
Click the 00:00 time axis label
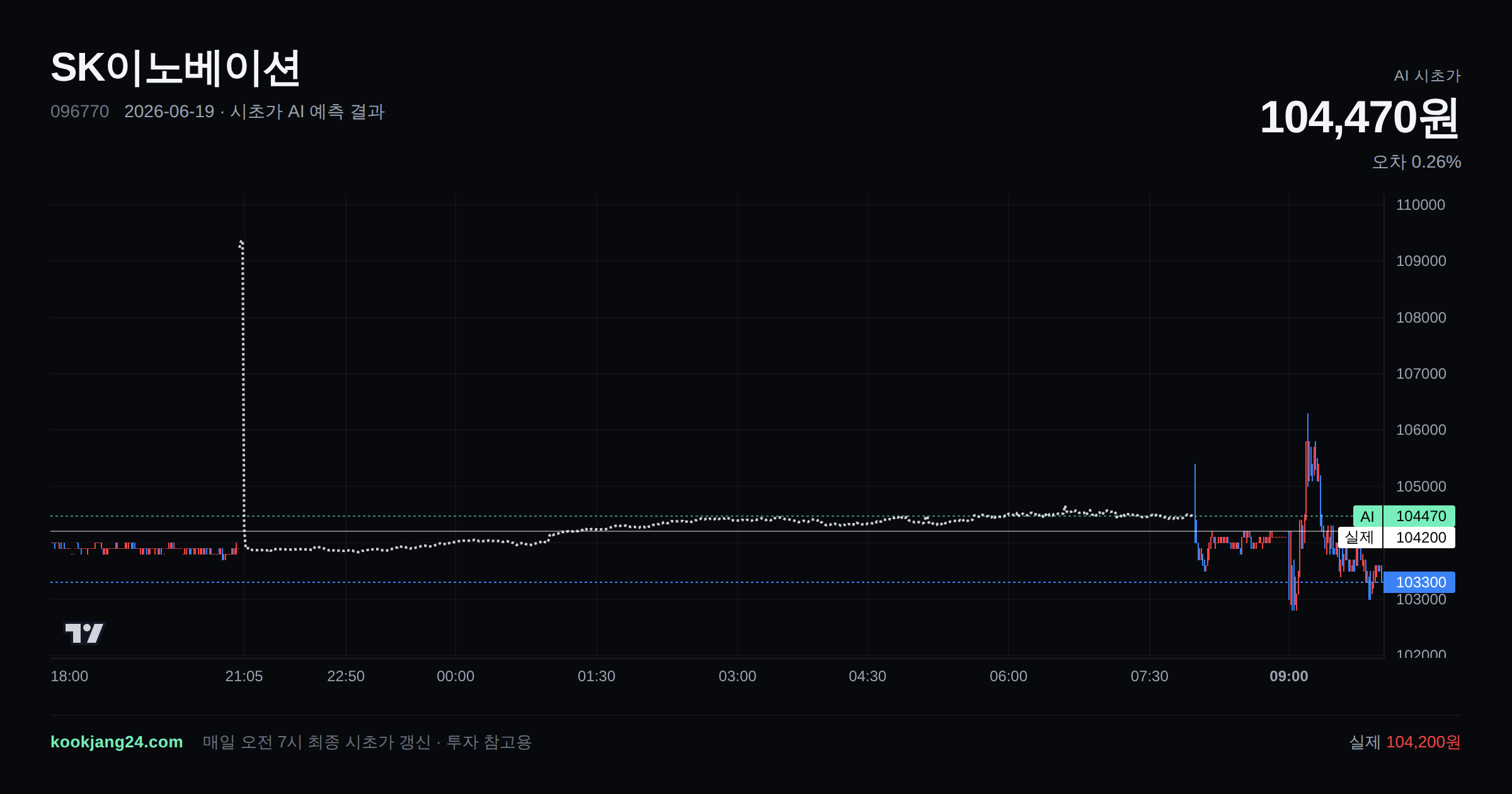click(455, 676)
